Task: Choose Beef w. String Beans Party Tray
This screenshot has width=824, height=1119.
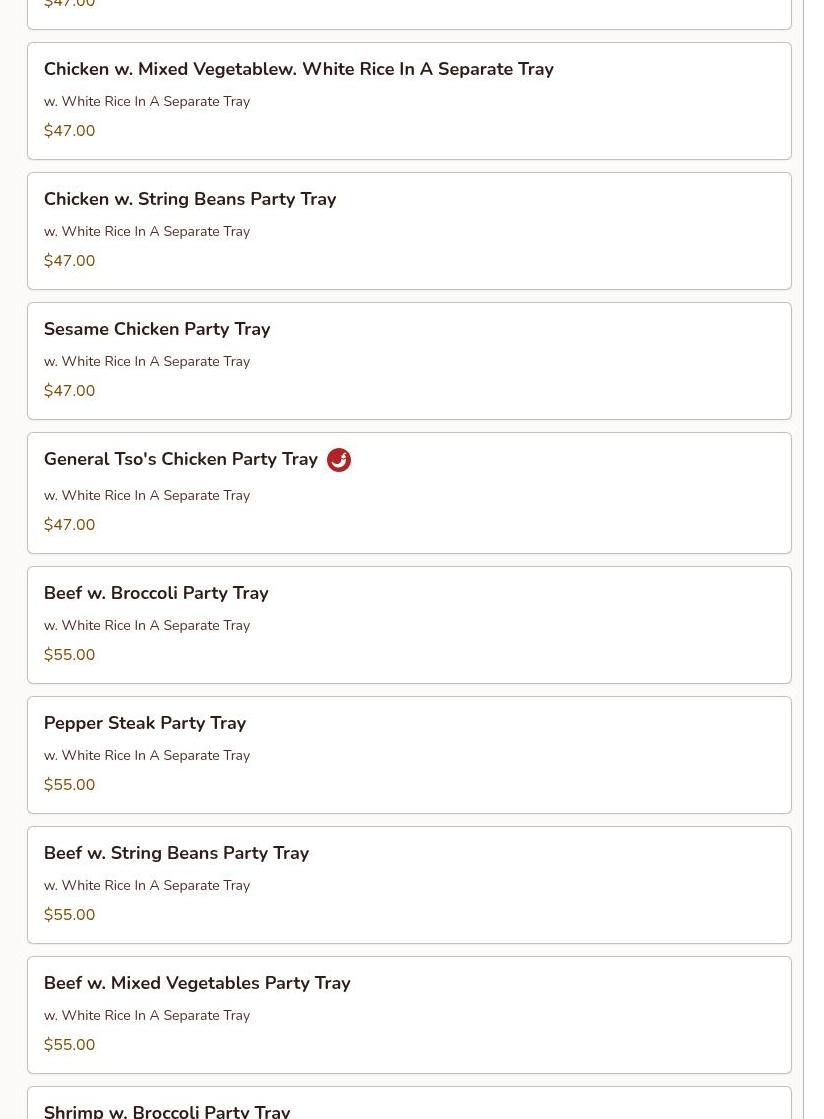Action: tap(176, 853)
